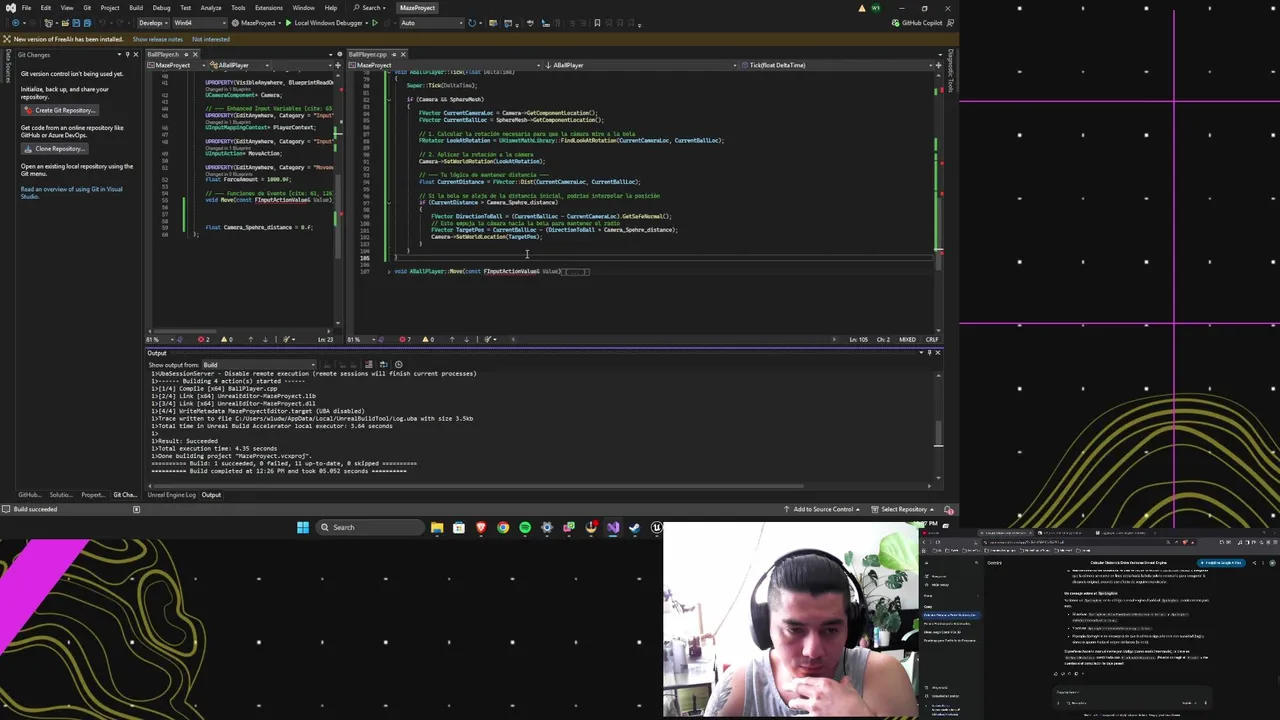
Task: Click the Create Git Repository button
Action: pyautogui.click(x=59, y=110)
